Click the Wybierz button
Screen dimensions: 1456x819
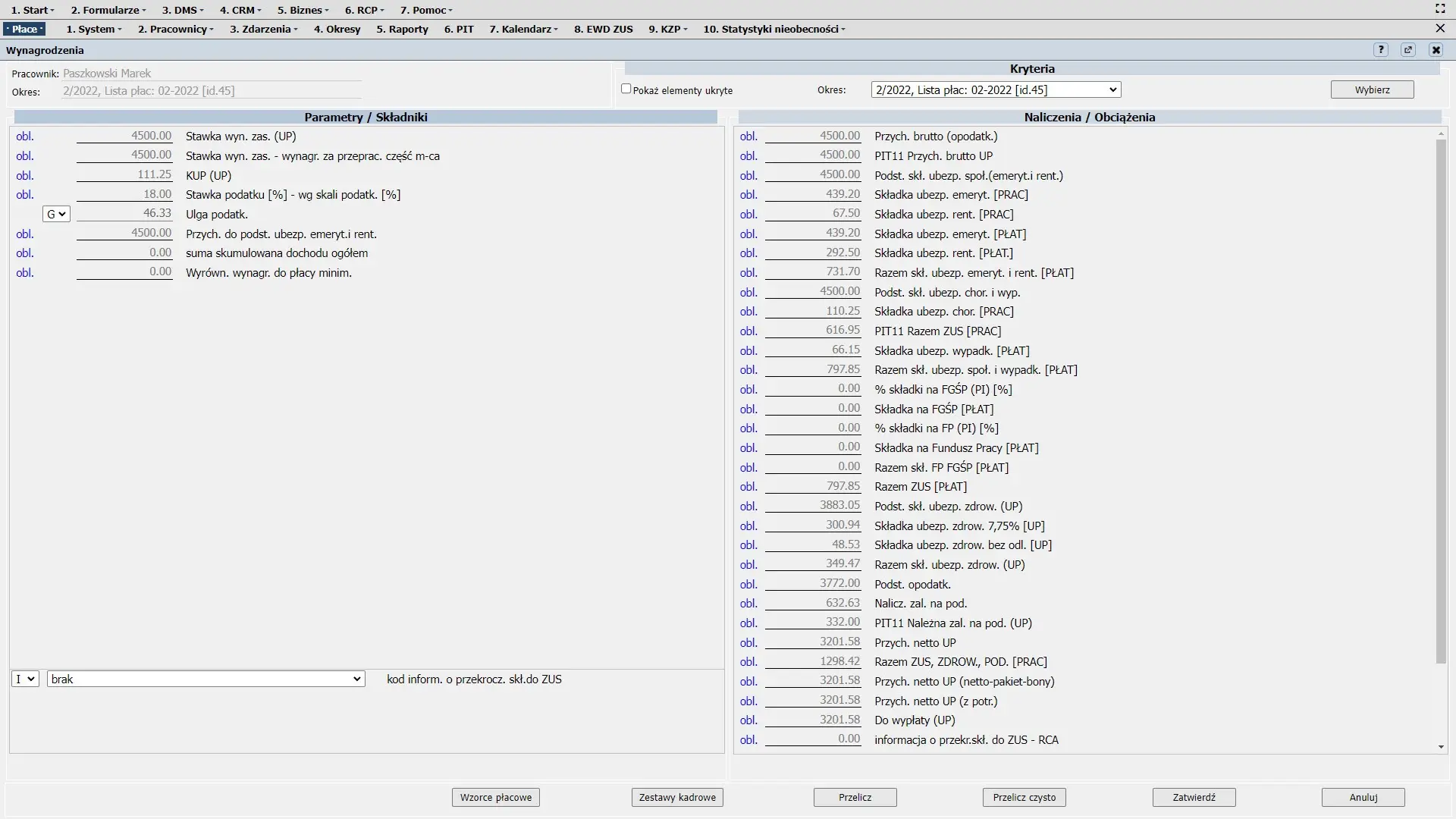click(x=1372, y=89)
